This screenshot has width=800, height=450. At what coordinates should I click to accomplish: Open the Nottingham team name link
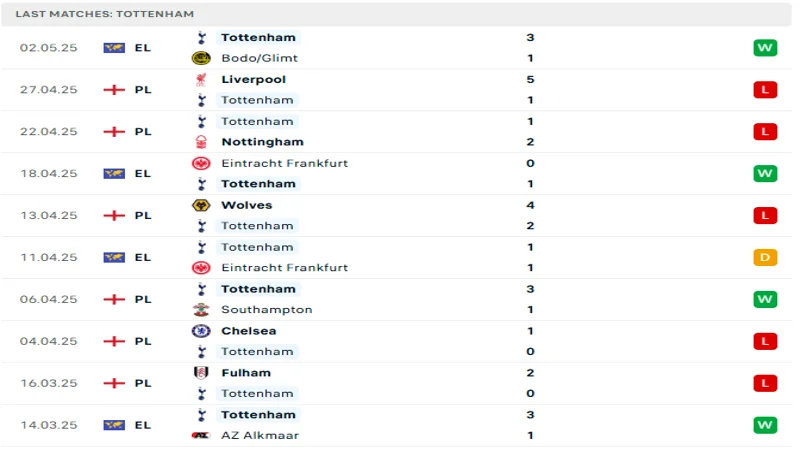pos(262,142)
